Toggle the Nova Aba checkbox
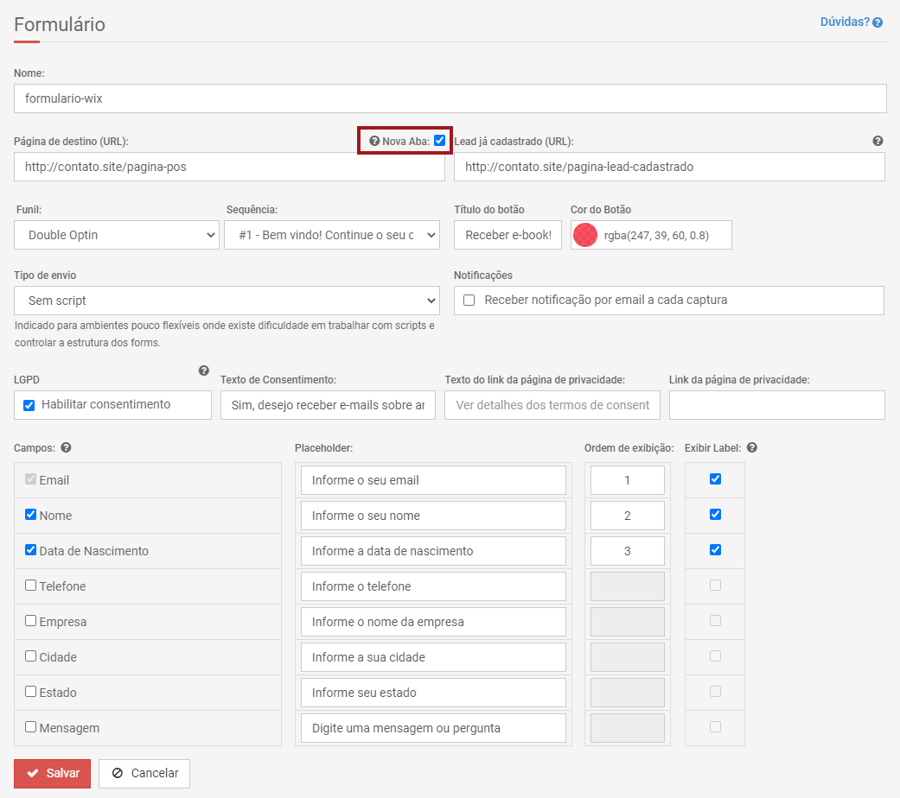900x798 pixels. [439, 141]
